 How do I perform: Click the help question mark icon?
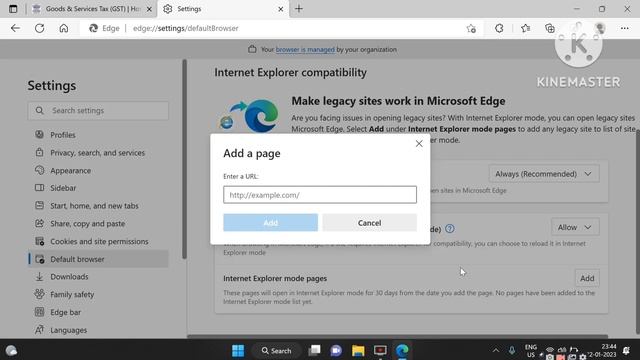(x=450, y=229)
